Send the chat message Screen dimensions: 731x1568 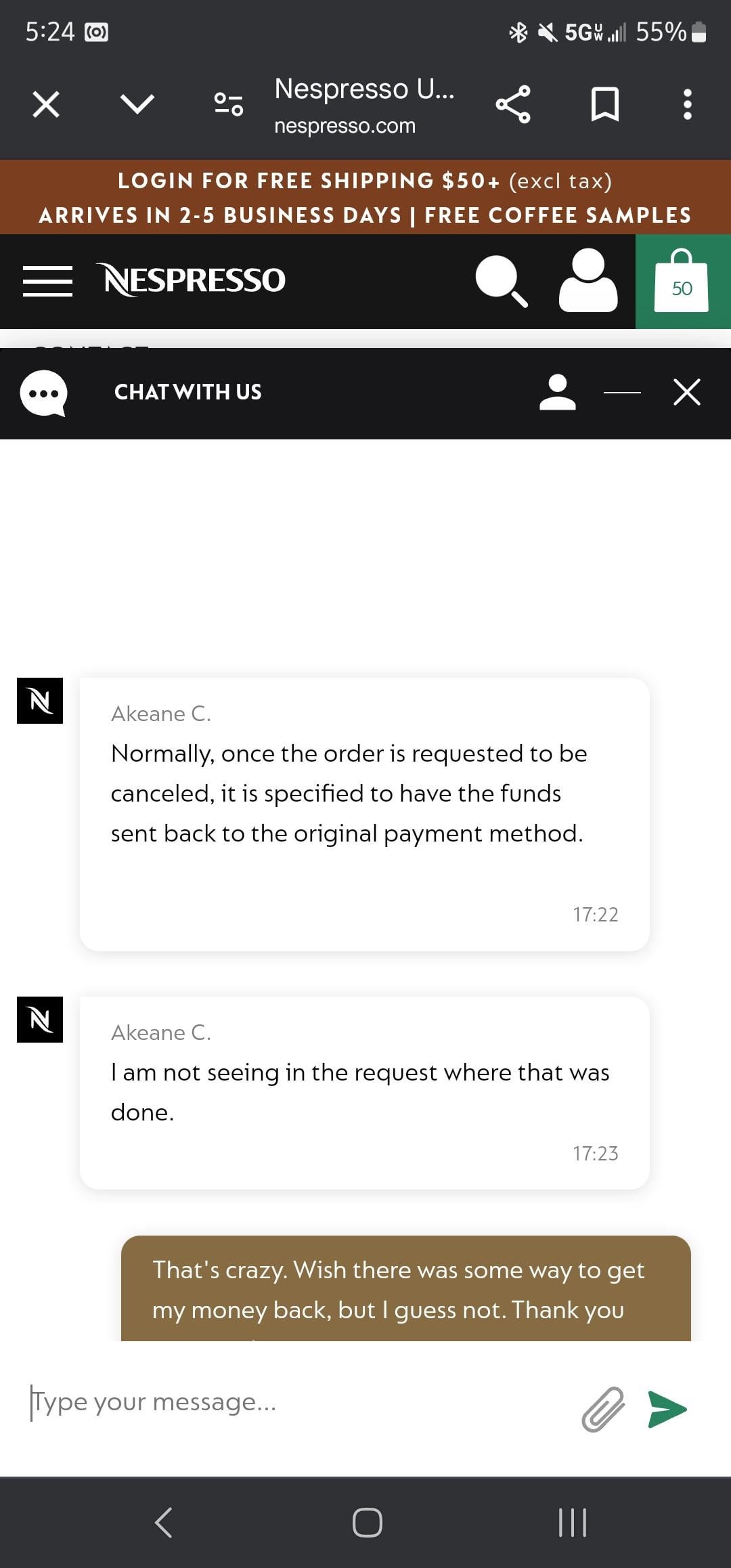coord(667,1410)
